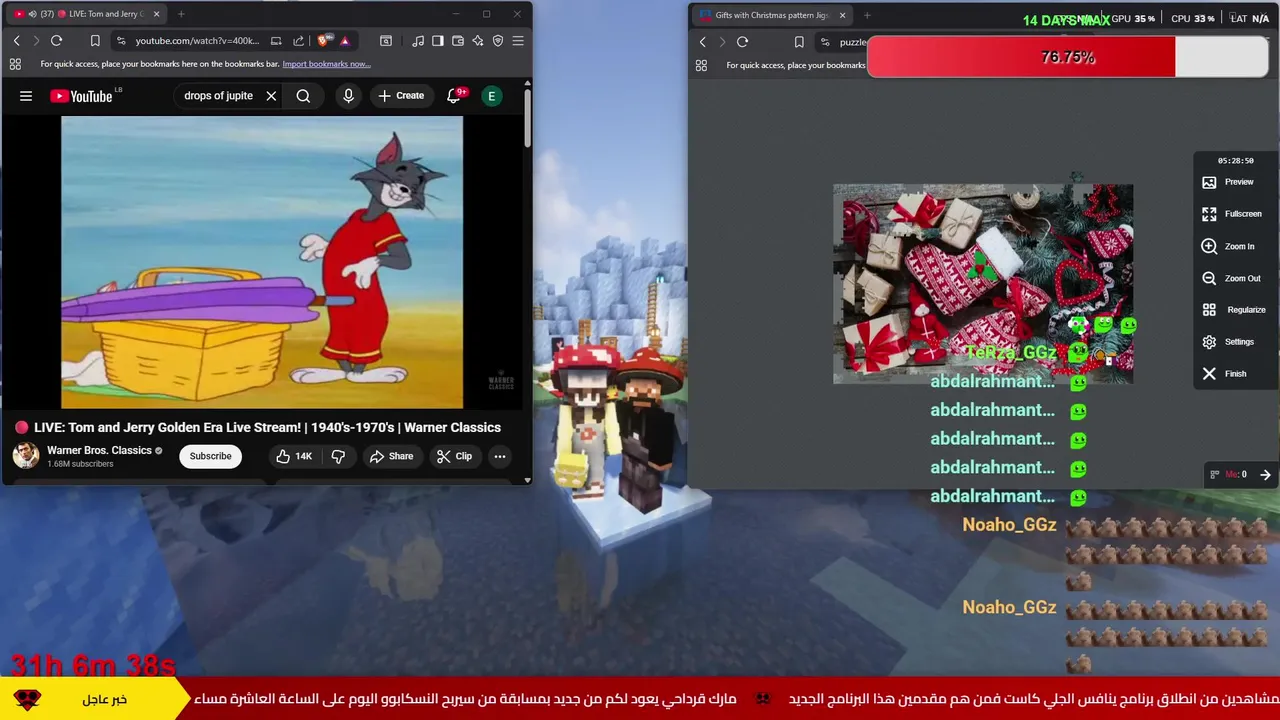Start voice search with the microphone icon

[348, 96]
